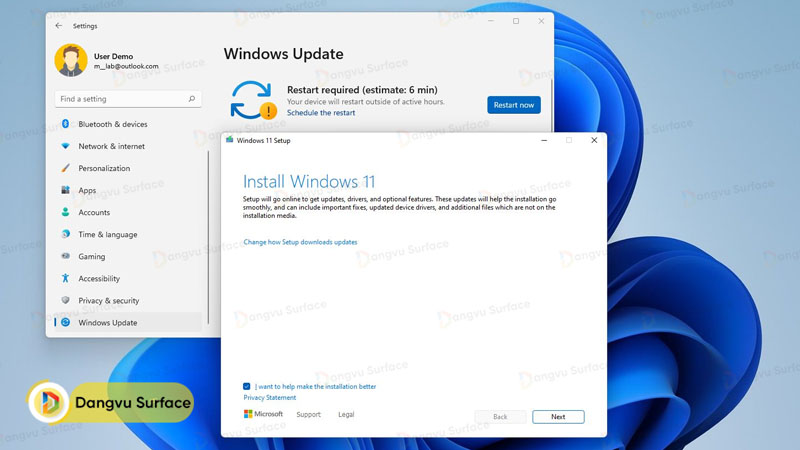Image resolution: width=800 pixels, height=450 pixels.
Task: Click Schedule the restart link
Action: [321, 113]
